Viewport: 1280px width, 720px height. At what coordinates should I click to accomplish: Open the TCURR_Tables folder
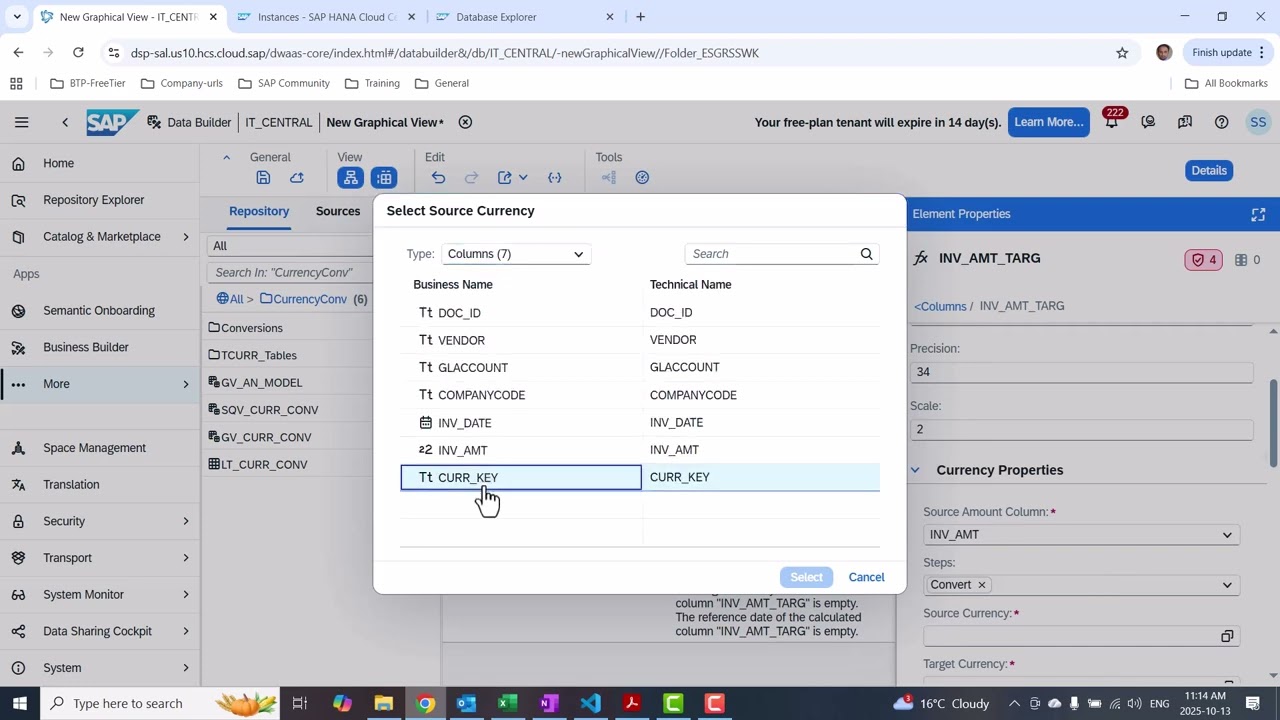[259, 355]
